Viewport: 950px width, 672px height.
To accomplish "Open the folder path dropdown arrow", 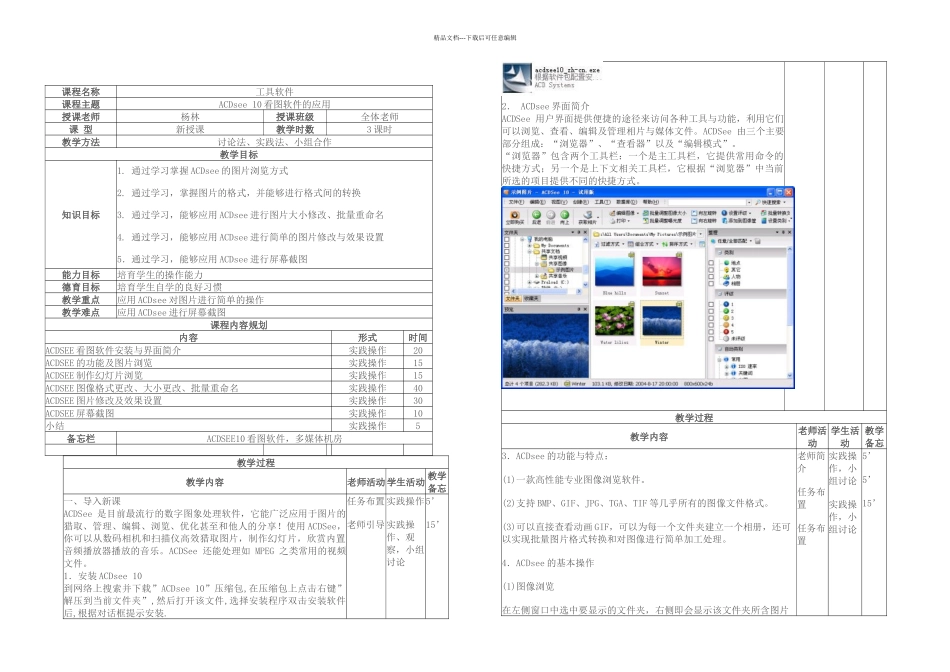I will tap(700, 234).
